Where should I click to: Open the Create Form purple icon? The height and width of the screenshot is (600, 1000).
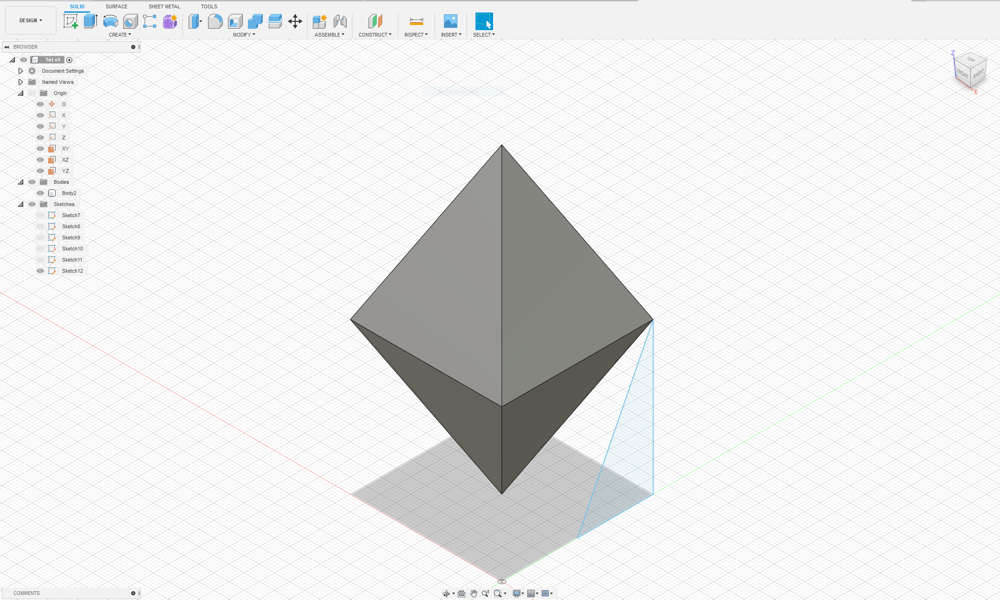pyautogui.click(x=170, y=21)
